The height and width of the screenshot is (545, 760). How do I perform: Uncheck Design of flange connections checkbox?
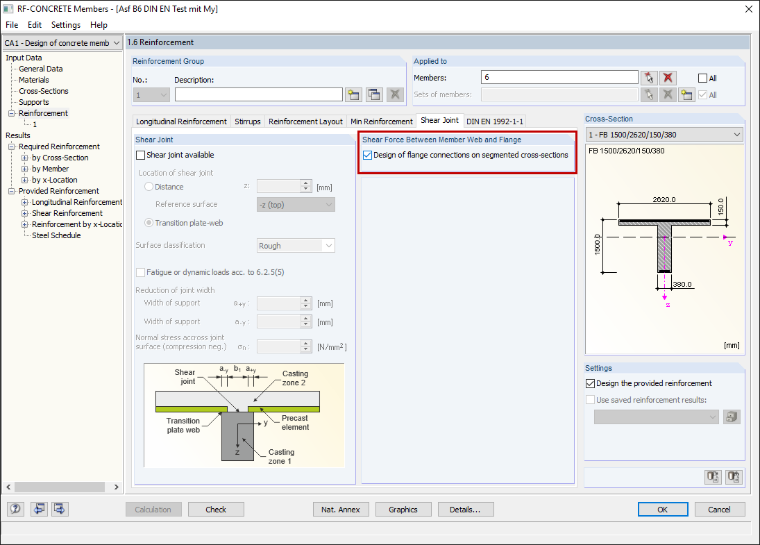[x=367, y=155]
